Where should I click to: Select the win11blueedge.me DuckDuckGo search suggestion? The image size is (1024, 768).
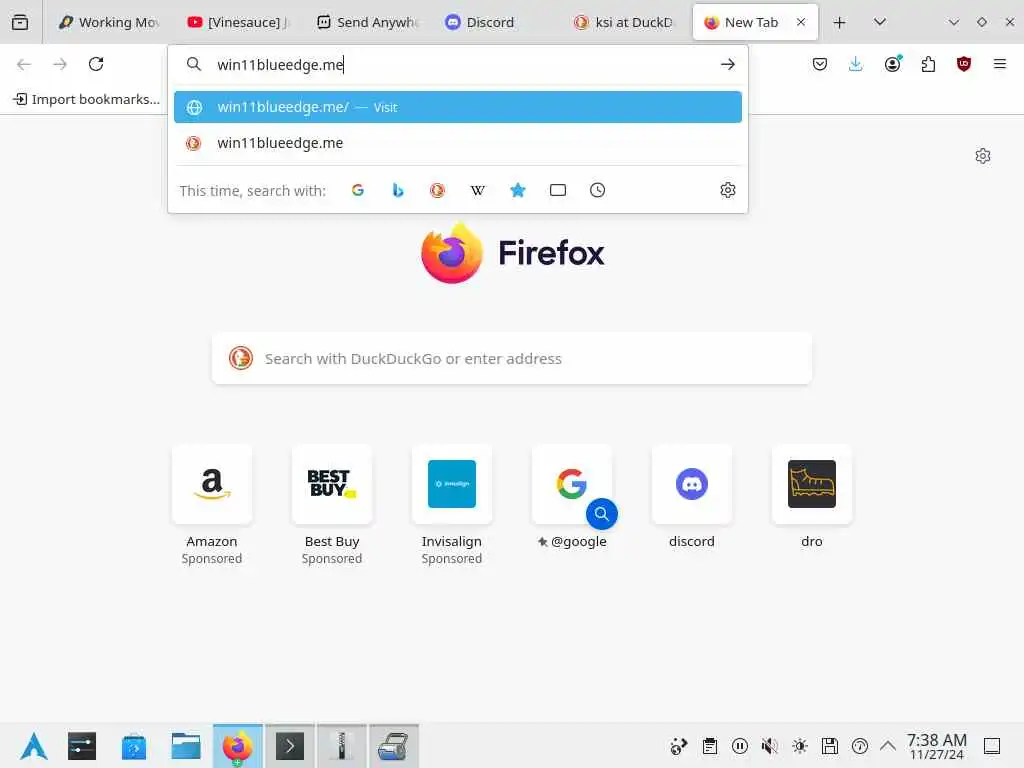[x=458, y=143]
